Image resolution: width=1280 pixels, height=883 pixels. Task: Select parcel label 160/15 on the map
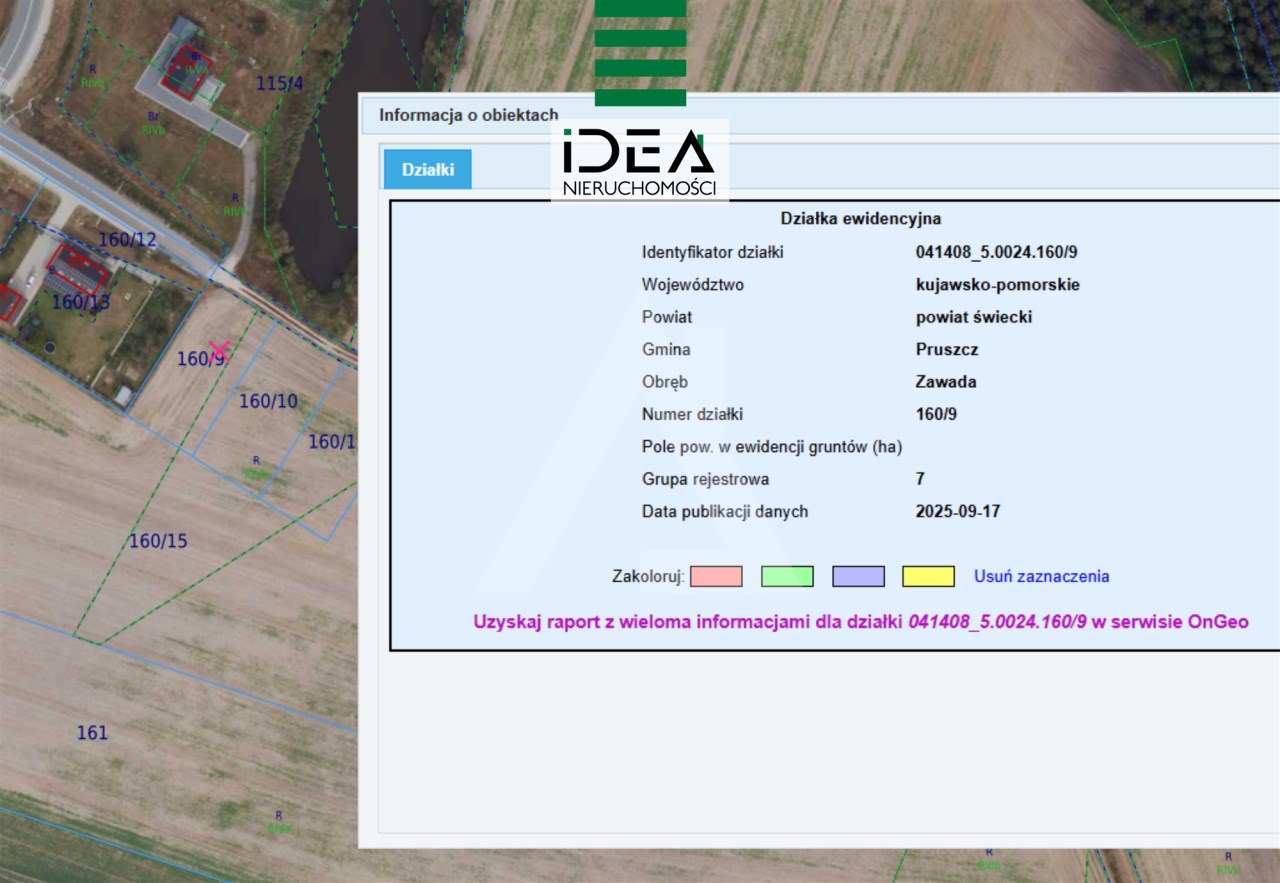coord(158,541)
